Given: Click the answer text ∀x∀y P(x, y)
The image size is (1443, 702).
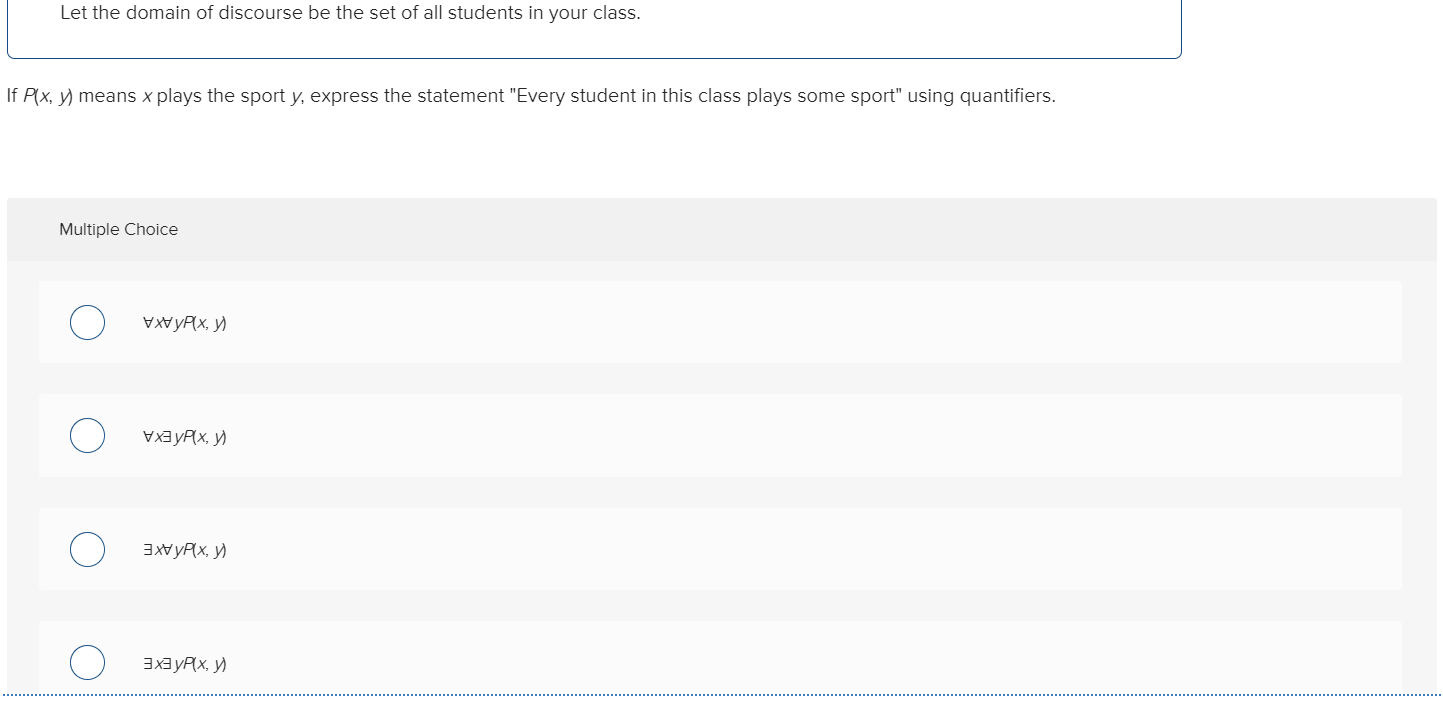Looking at the screenshot, I should (x=184, y=322).
